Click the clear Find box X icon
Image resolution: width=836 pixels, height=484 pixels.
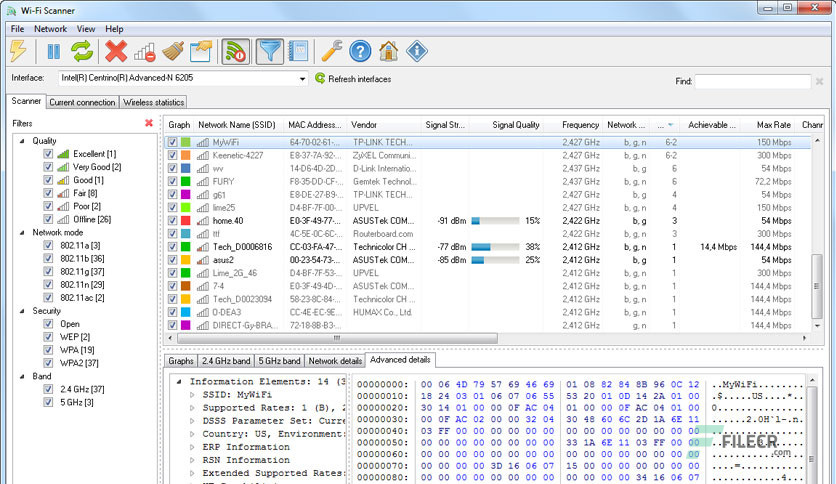click(x=819, y=82)
